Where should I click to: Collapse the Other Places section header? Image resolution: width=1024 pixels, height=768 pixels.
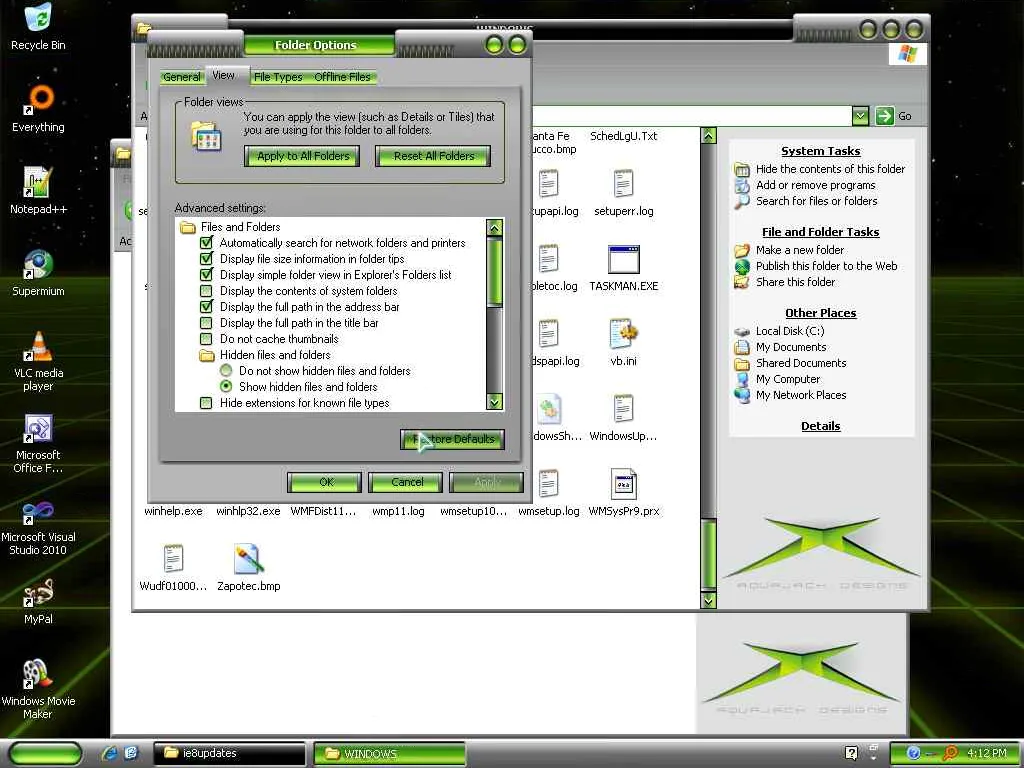coord(820,313)
